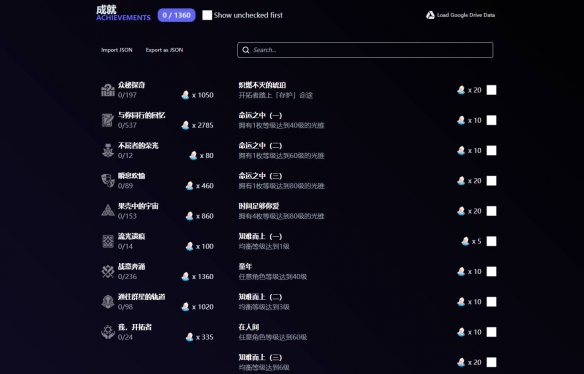Viewport: 584px width, 374px height.
Task: Choose the masks icon category 0/89
Action: [108, 181]
